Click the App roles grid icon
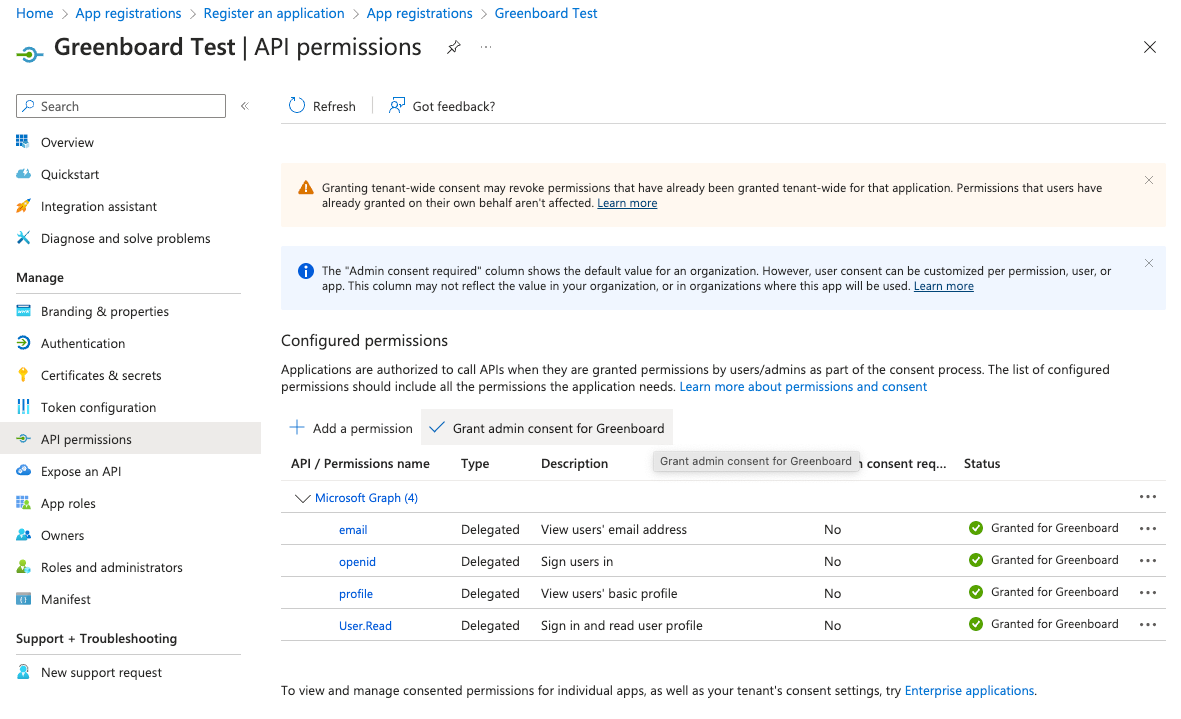 coord(23,503)
